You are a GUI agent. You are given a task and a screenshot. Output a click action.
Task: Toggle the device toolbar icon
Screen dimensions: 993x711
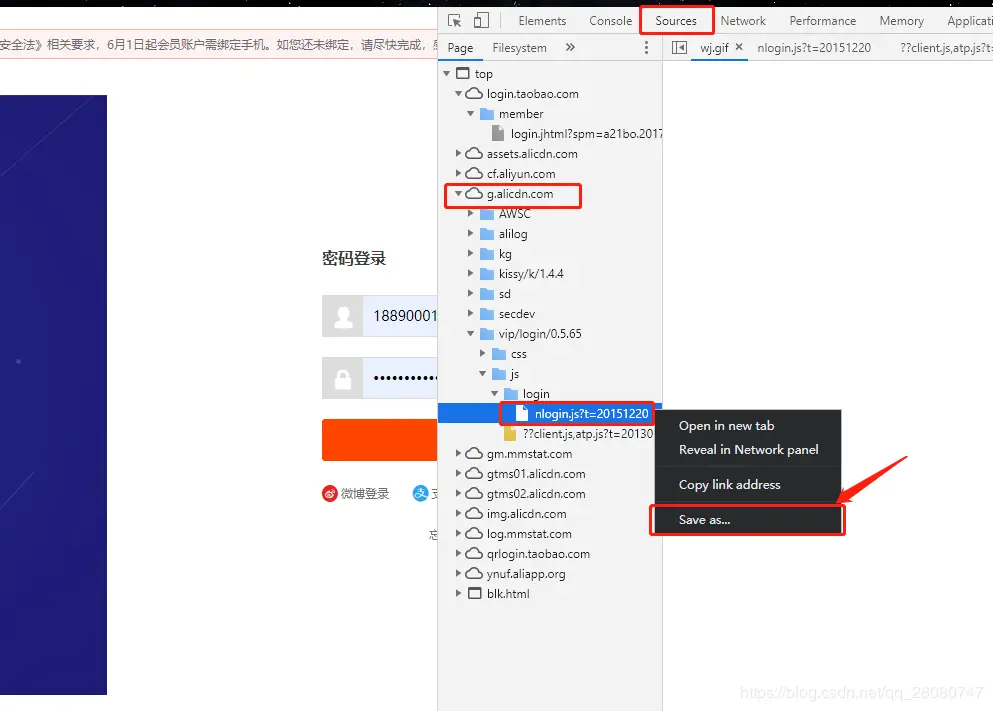481,20
